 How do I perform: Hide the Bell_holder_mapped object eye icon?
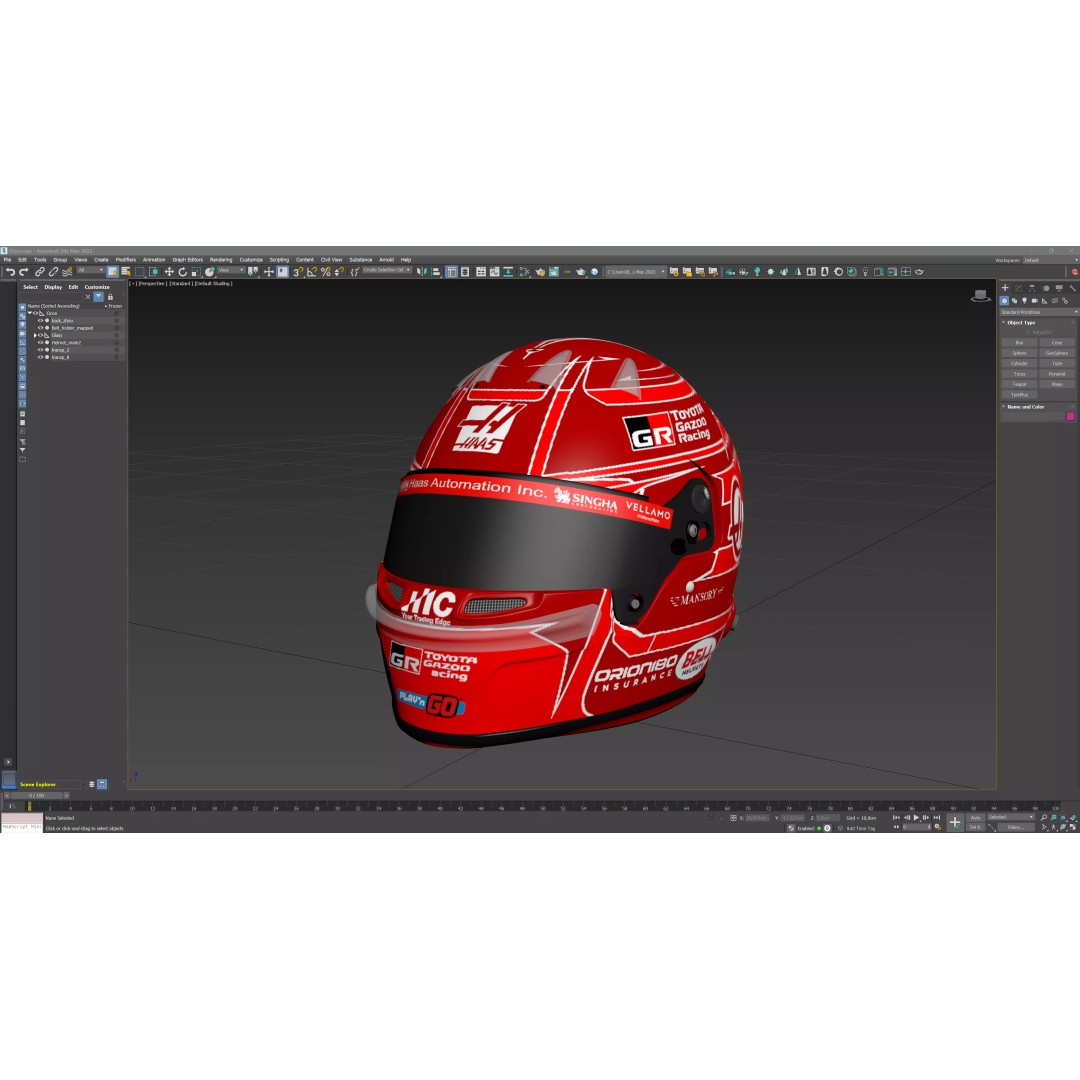click(40, 328)
